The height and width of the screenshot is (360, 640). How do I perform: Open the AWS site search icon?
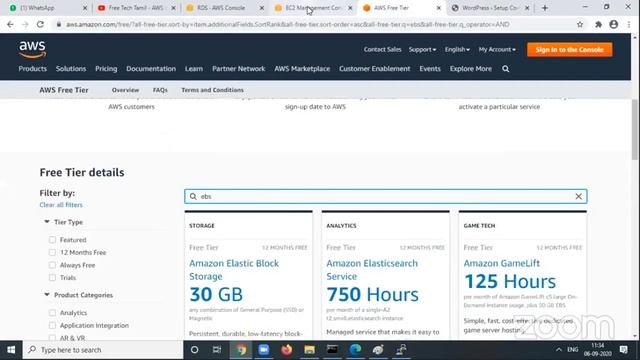pos(505,69)
